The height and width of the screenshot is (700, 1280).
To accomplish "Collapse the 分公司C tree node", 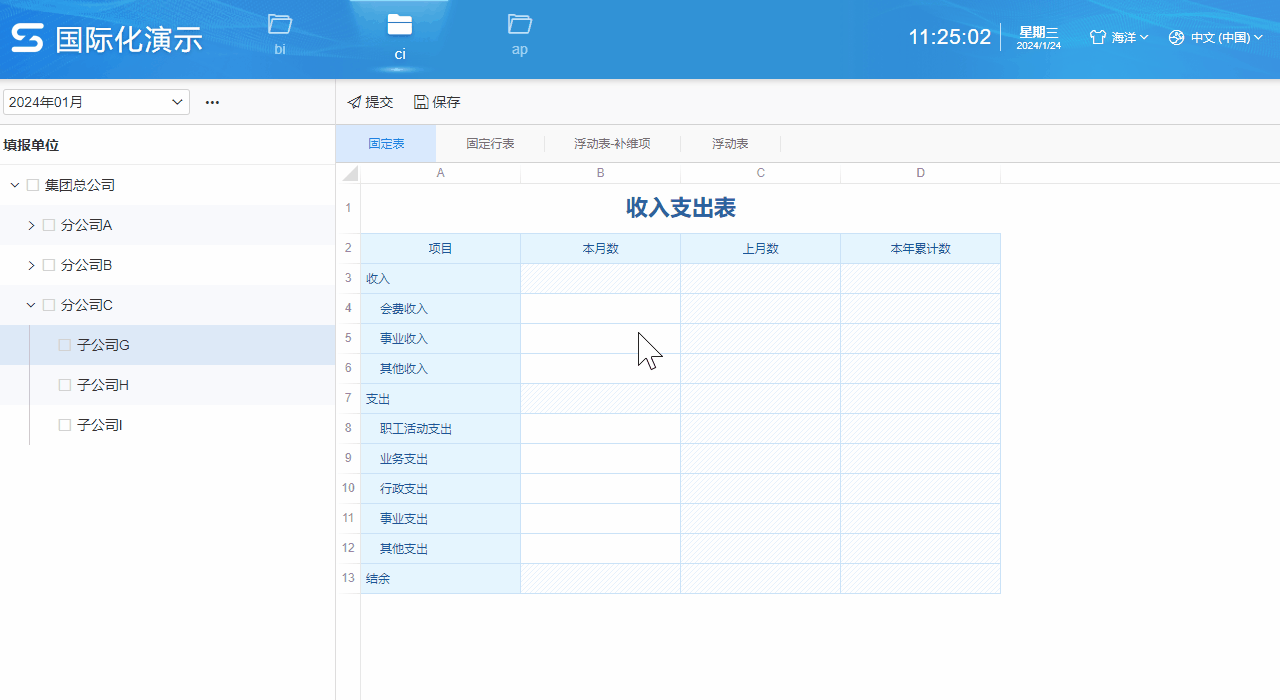I will click(31, 305).
